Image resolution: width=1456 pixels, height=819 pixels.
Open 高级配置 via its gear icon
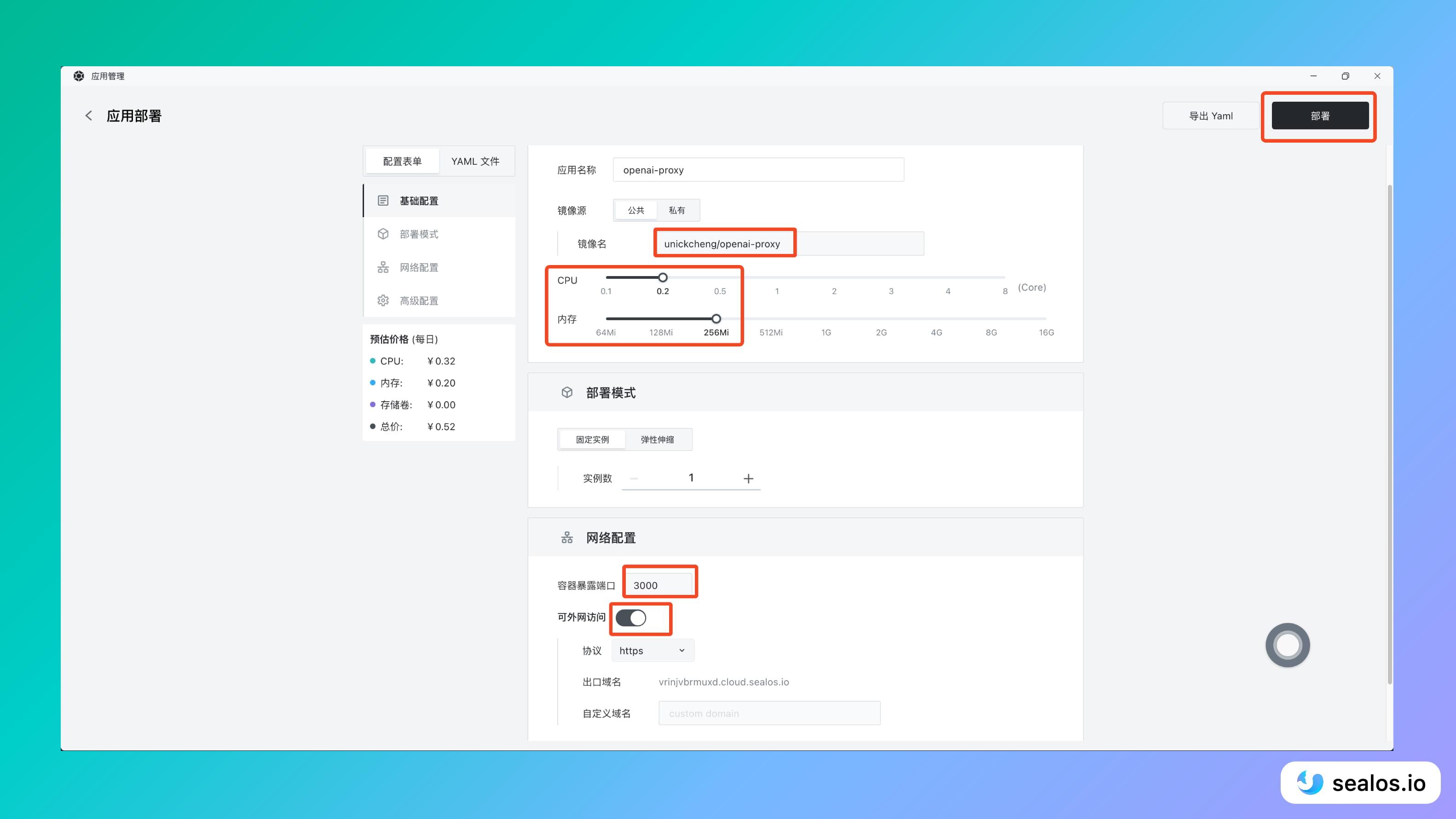pos(383,301)
